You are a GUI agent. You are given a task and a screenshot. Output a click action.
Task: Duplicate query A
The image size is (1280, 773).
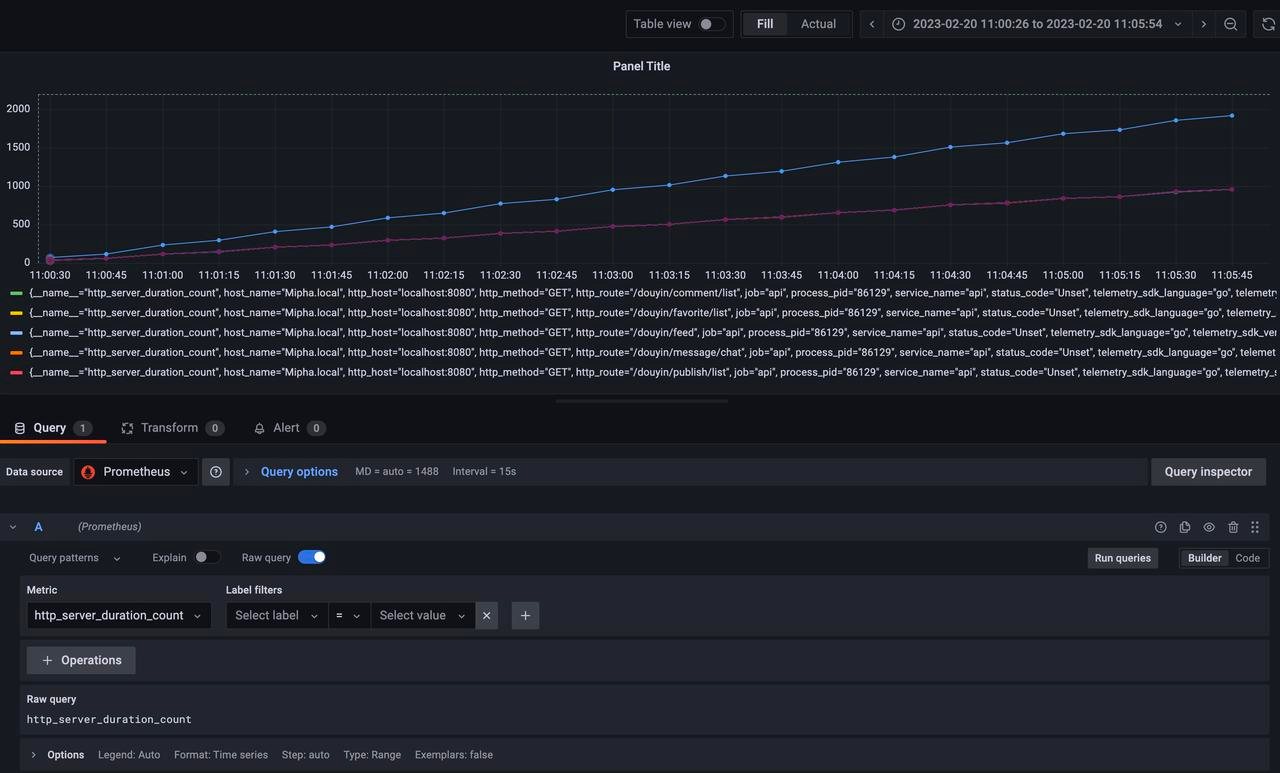[1185, 527]
